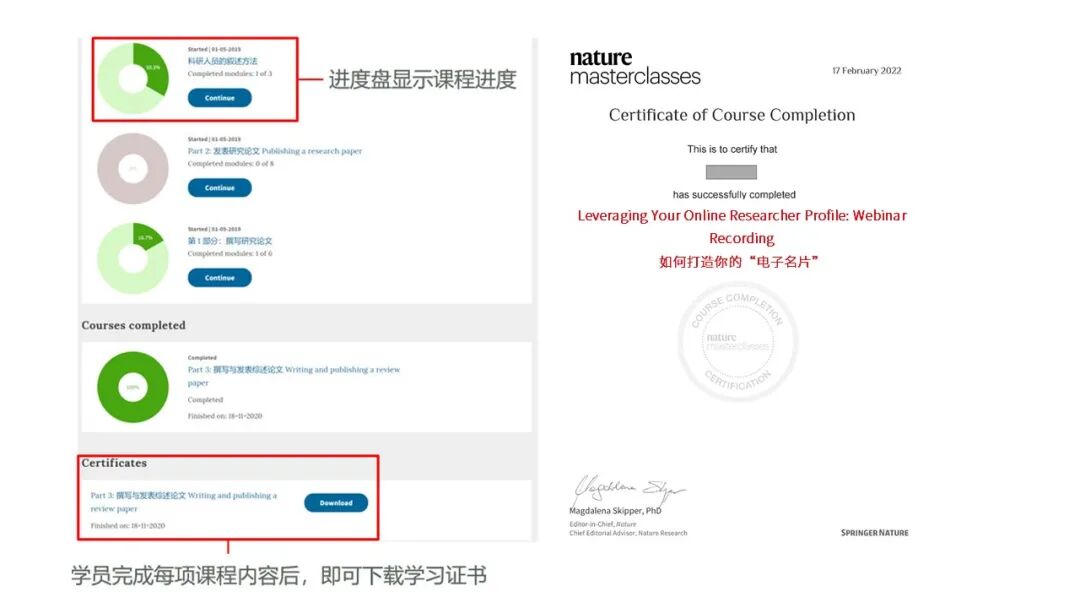
Task: Select "This is to certify that" text
Action: (x=732, y=149)
